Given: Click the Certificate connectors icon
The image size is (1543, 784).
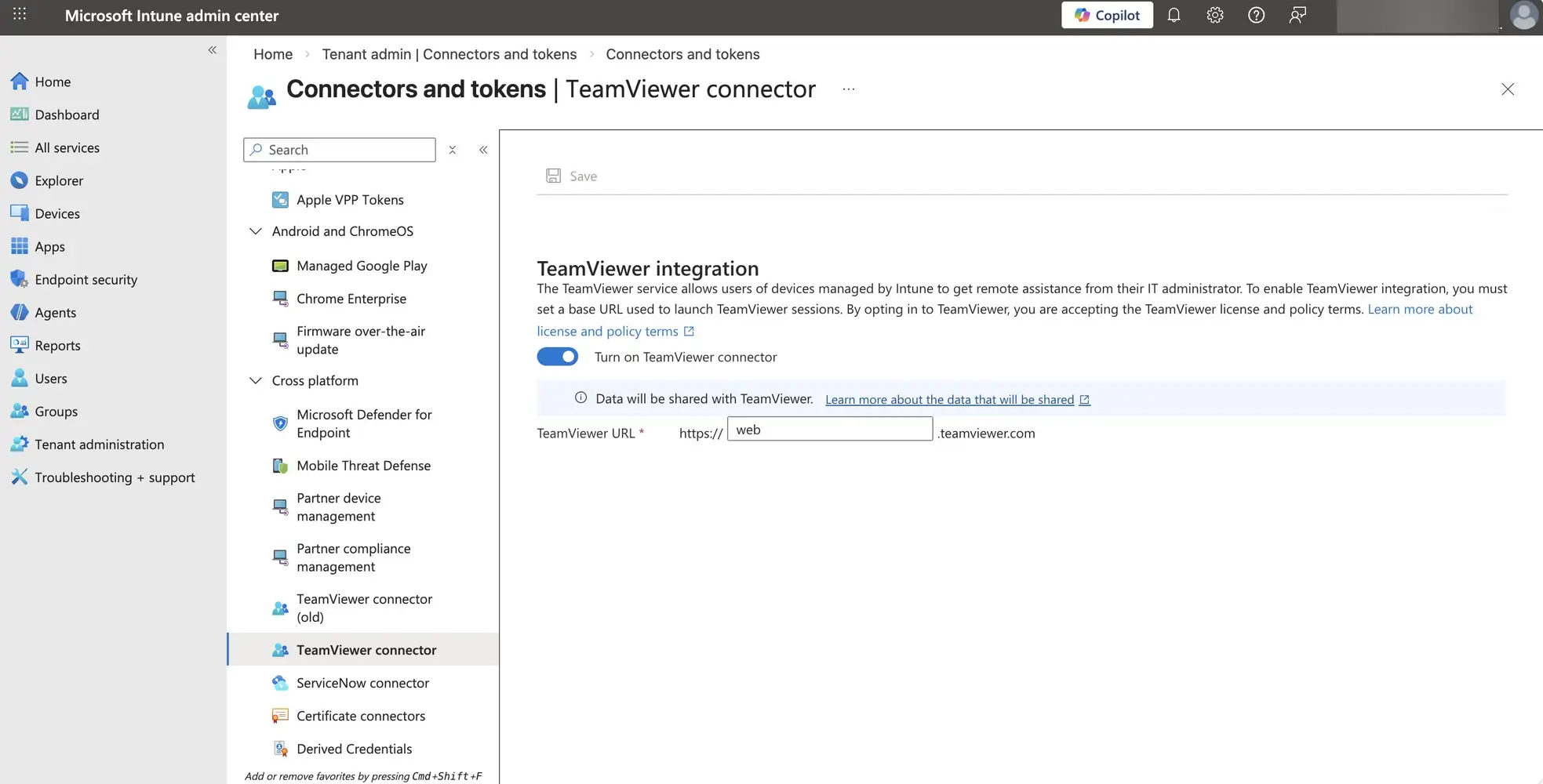Looking at the screenshot, I should [x=280, y=716].
